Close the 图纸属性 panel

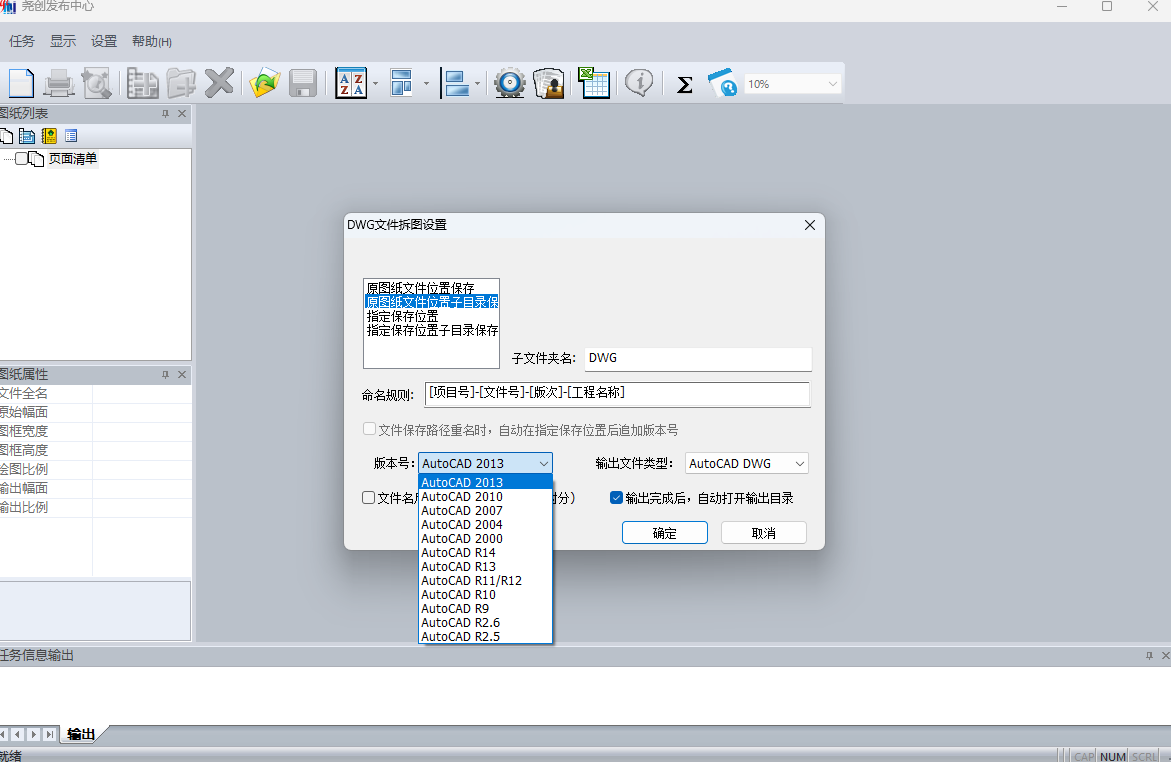point(182,374)
